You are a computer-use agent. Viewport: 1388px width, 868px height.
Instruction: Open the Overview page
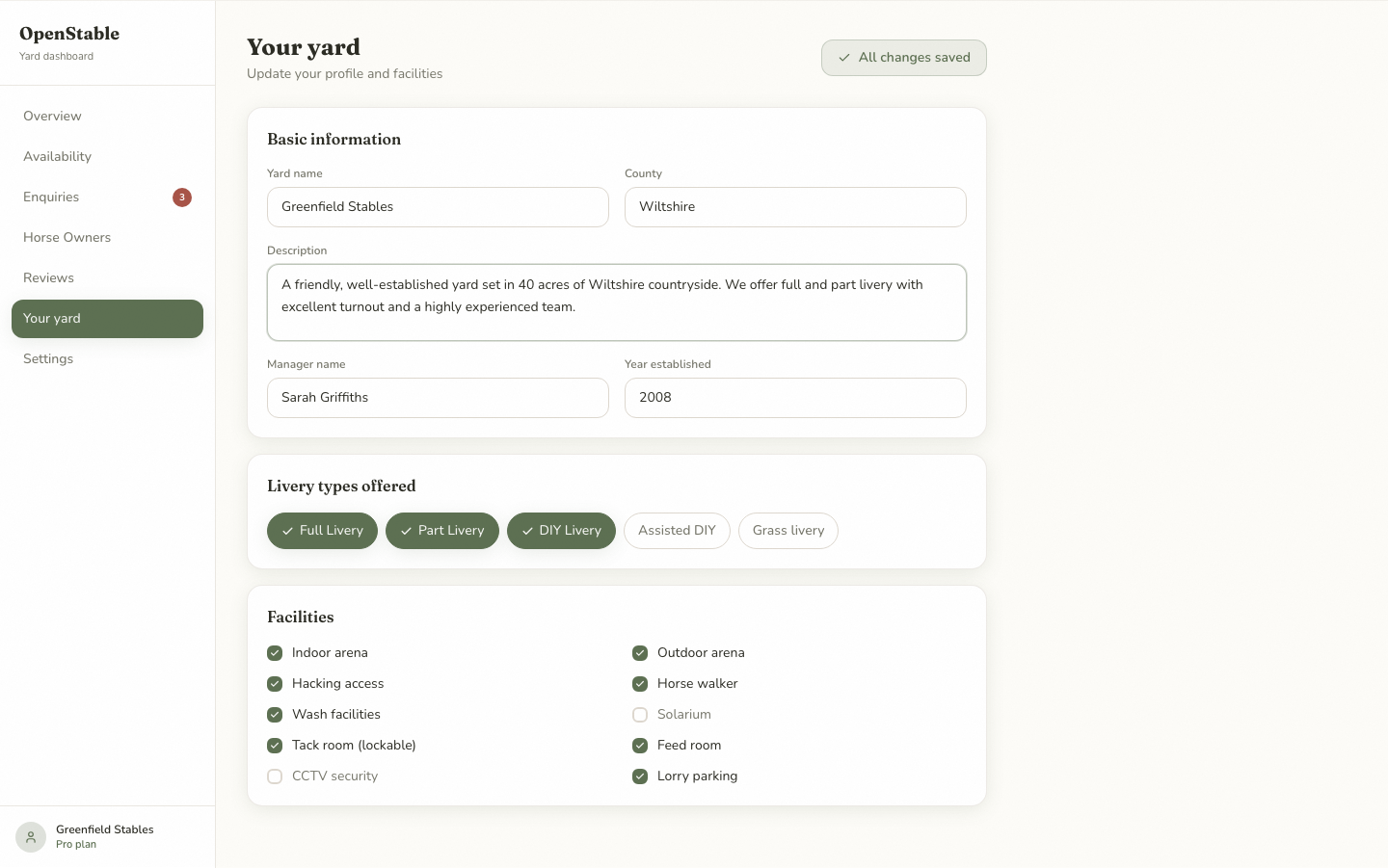[x=107, y=117]
